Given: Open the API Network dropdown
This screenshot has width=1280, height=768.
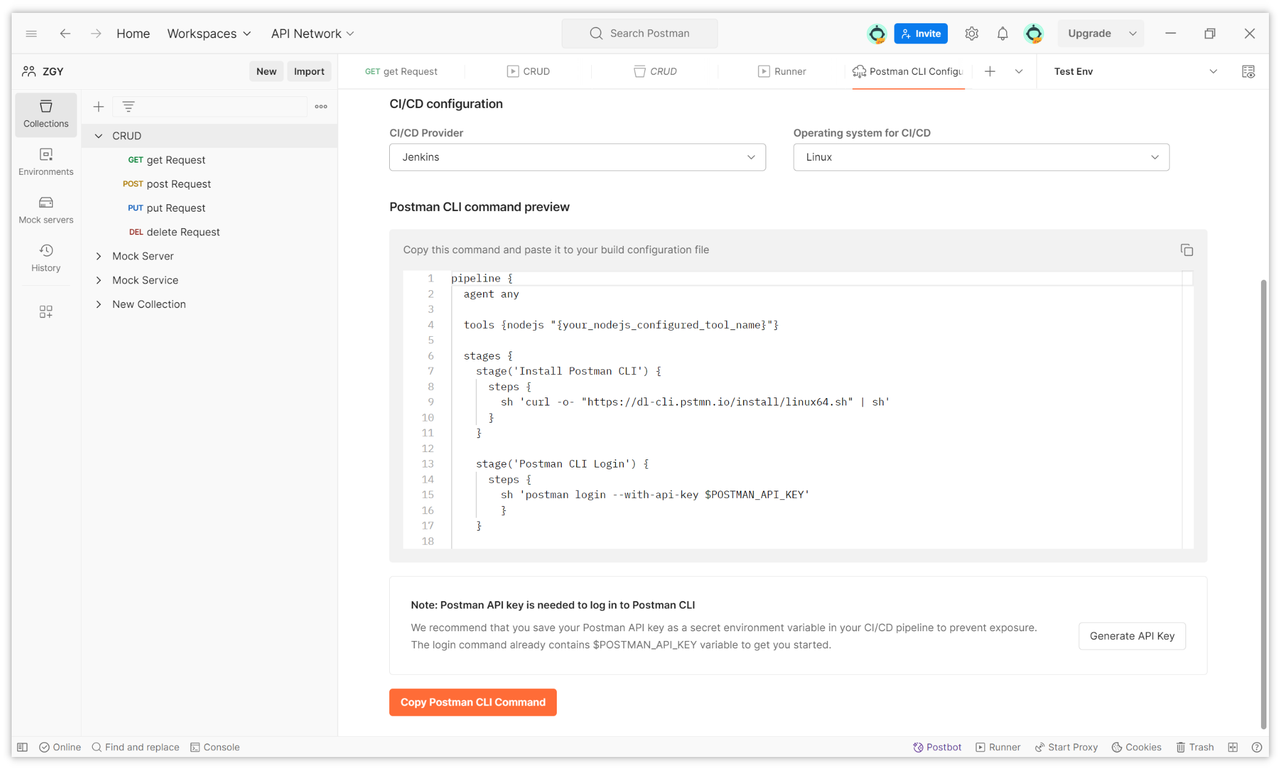Looking at the screenshot, I should click(312, 33).
